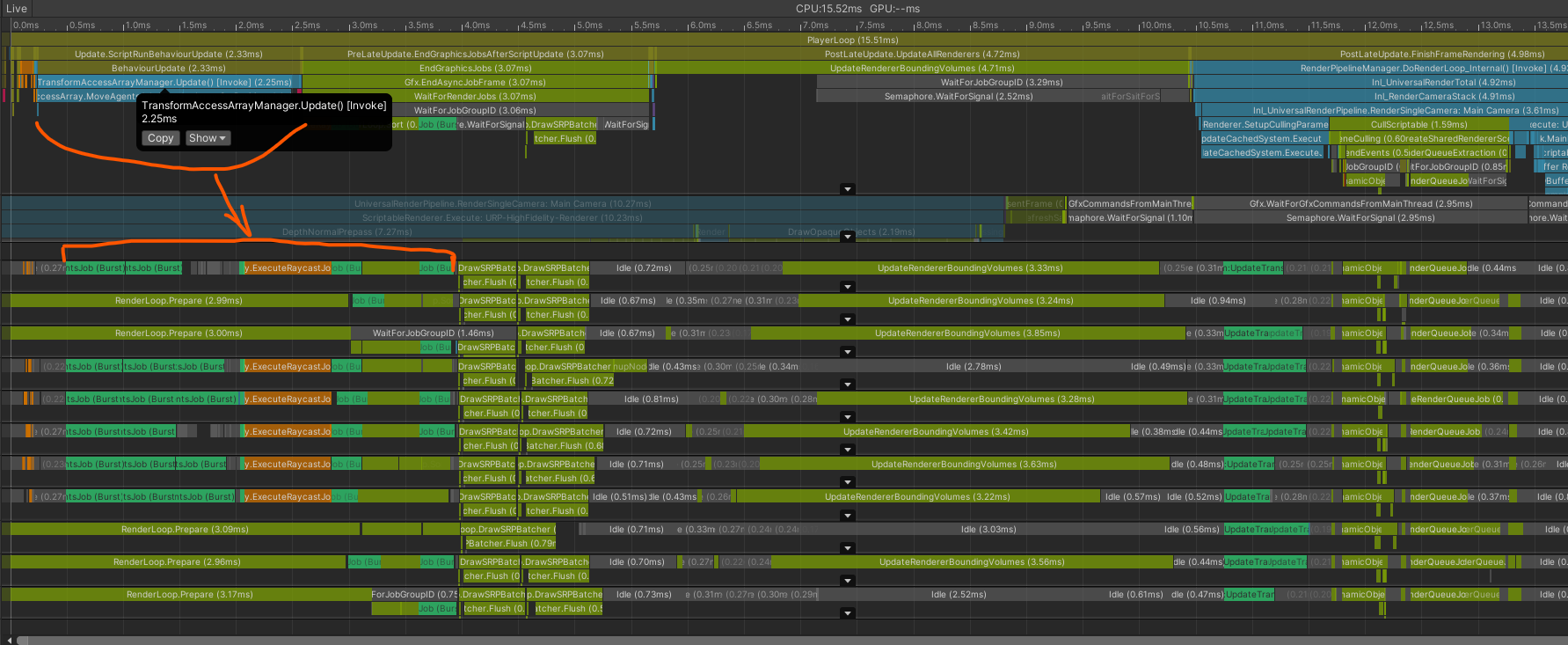Viewport: 1568px width, 645px height.
Task: Click the arrow below the Idle (3.03ms) worker row
Action: (x=847, y=548)
